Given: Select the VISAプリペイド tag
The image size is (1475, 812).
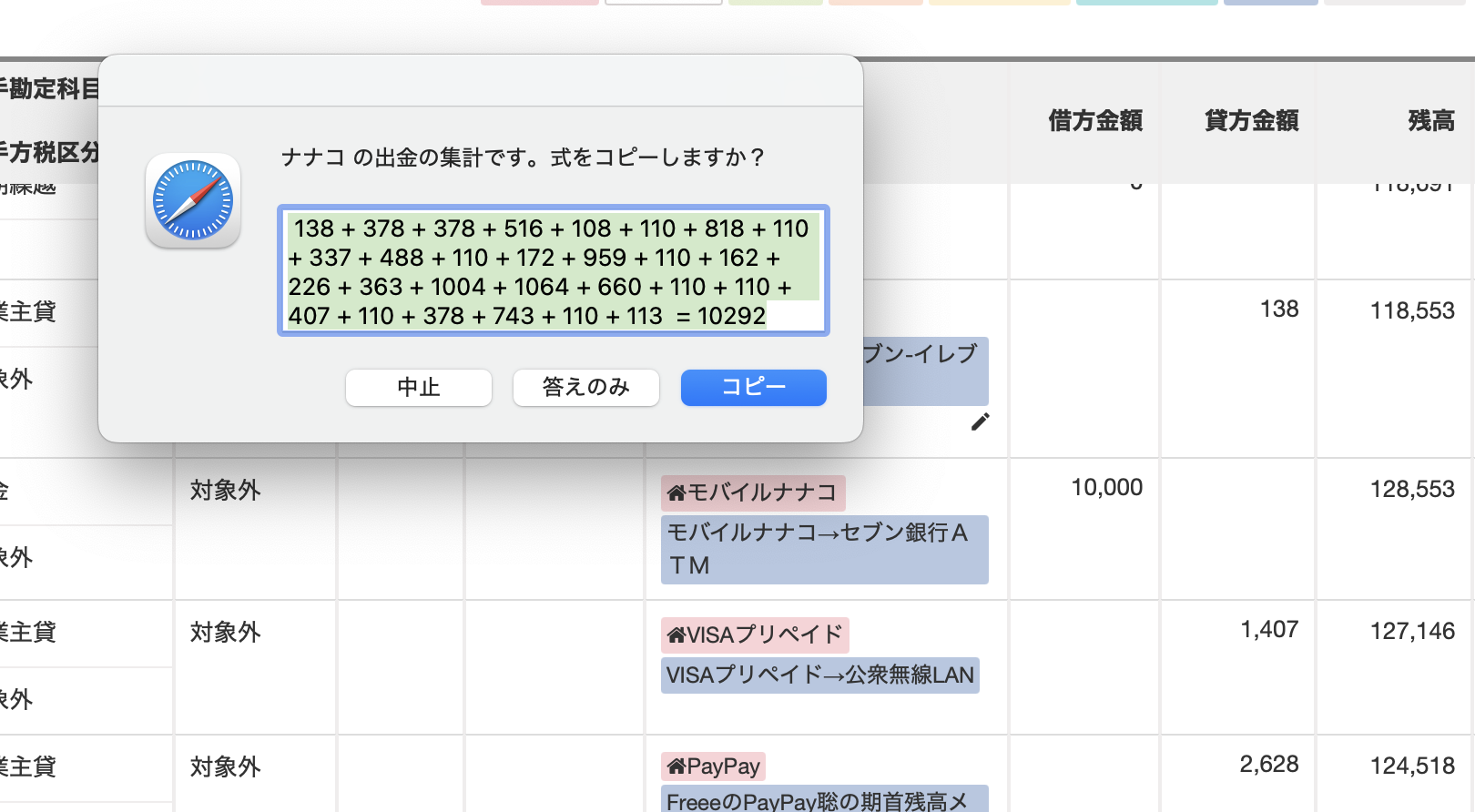Looking at the screenshot, I should 755,634.
